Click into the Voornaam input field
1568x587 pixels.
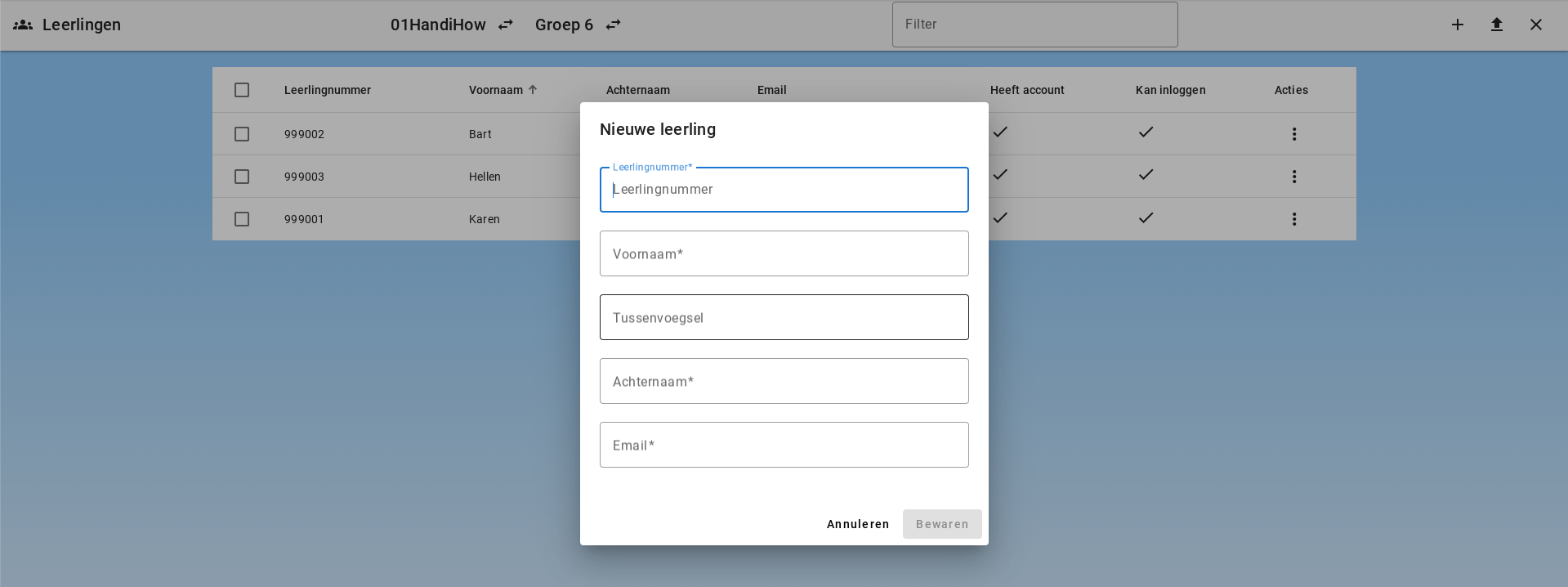(784, 253)
